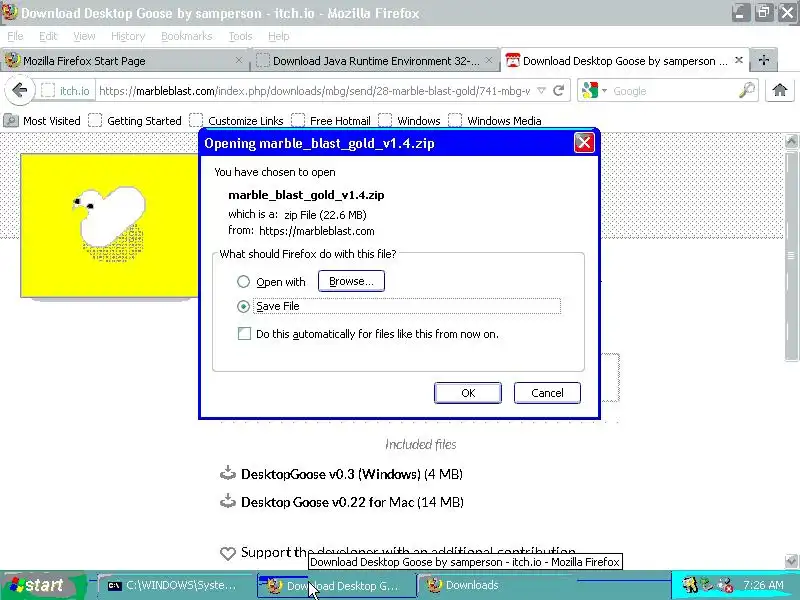Open a new tab with plus button

(x=764, y=60)
